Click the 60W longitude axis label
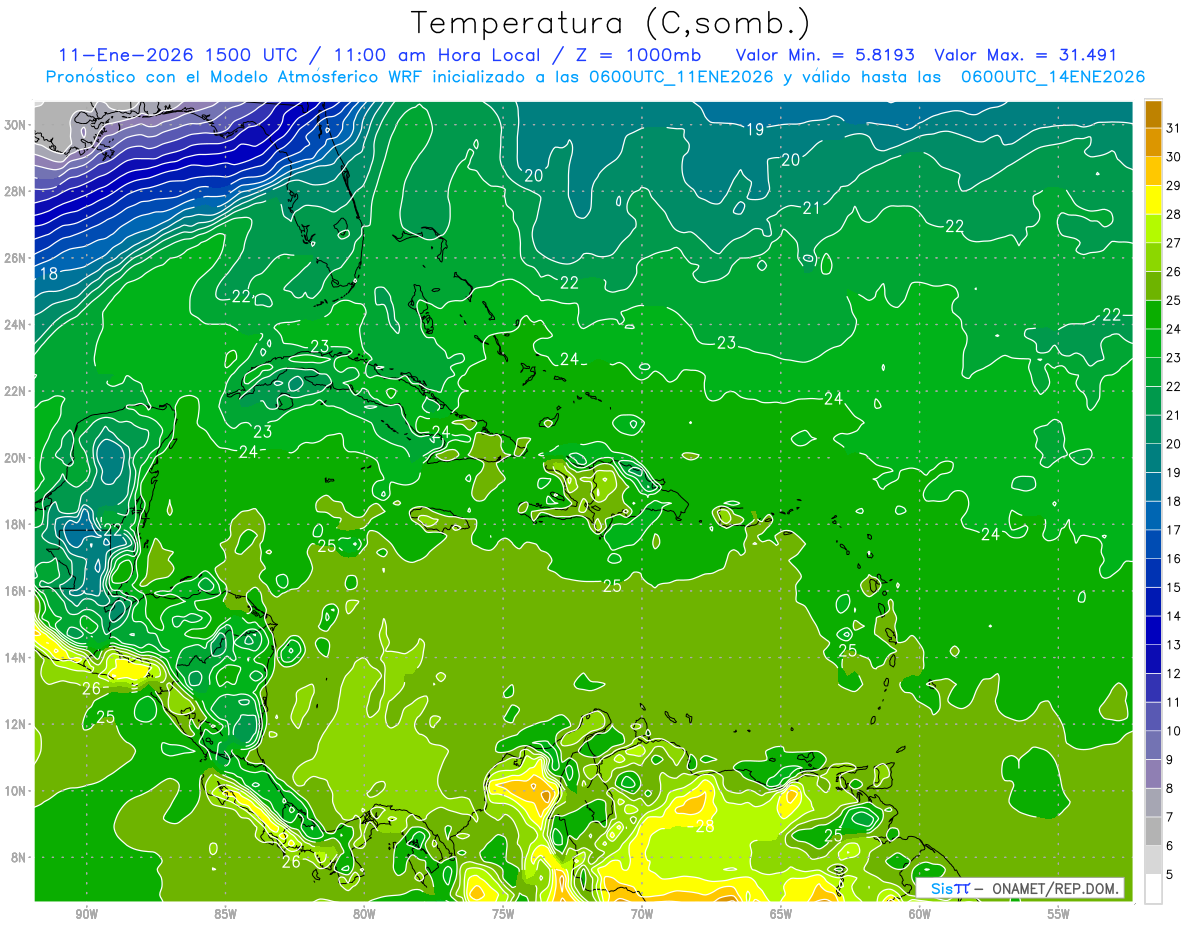1200x927 pixels. click(x=920, y=914)
